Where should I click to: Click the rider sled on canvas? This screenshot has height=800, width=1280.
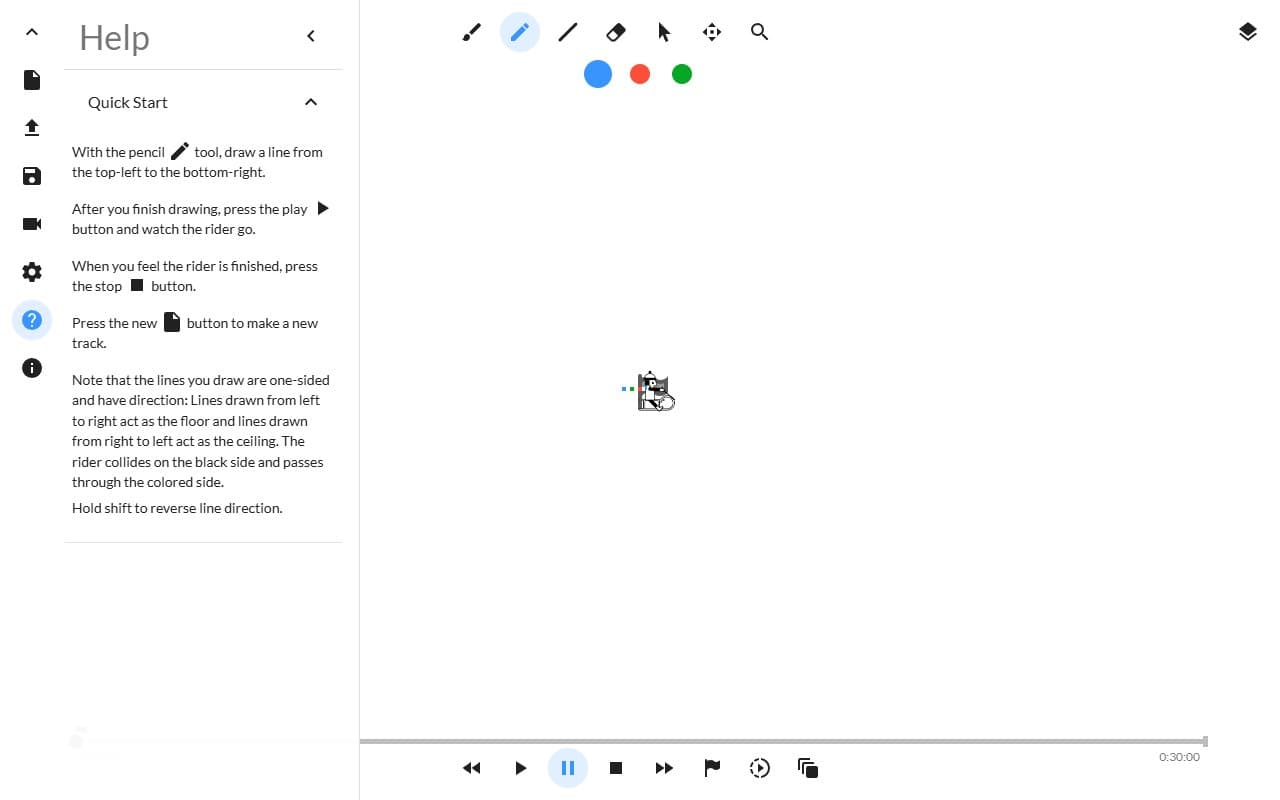click(x=656, y=391)
